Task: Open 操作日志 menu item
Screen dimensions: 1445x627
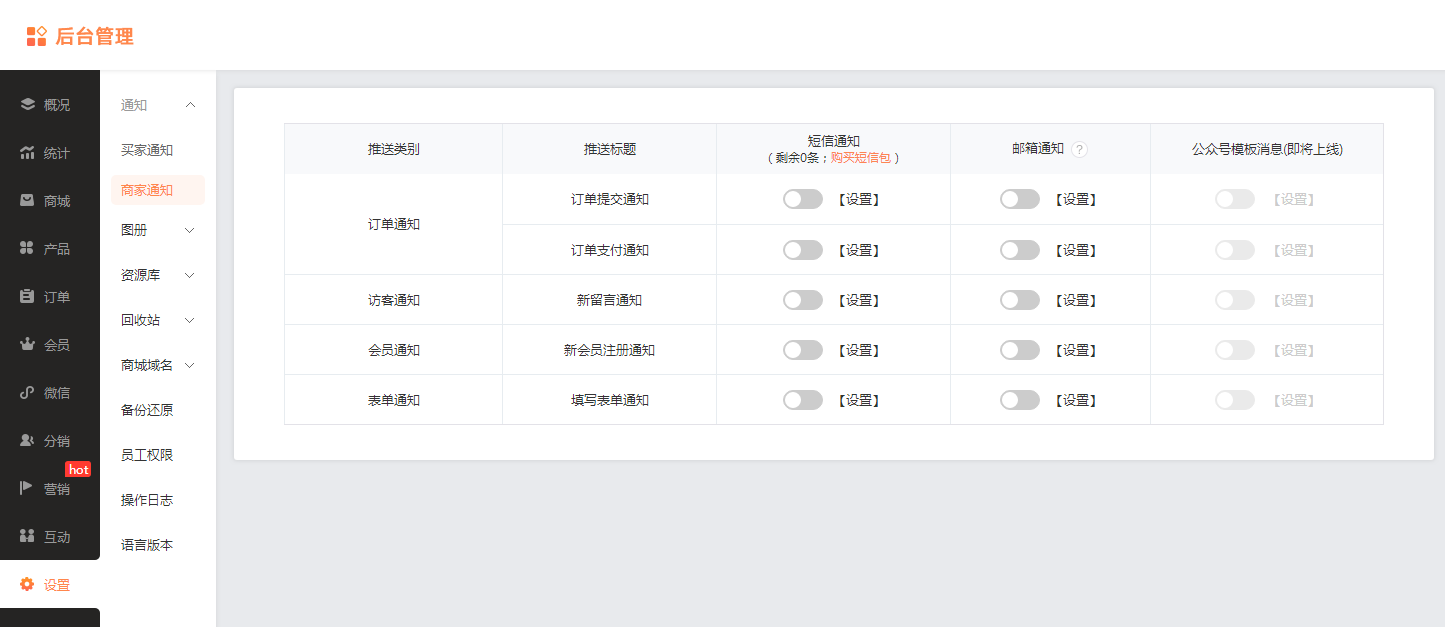Action: 147,500
